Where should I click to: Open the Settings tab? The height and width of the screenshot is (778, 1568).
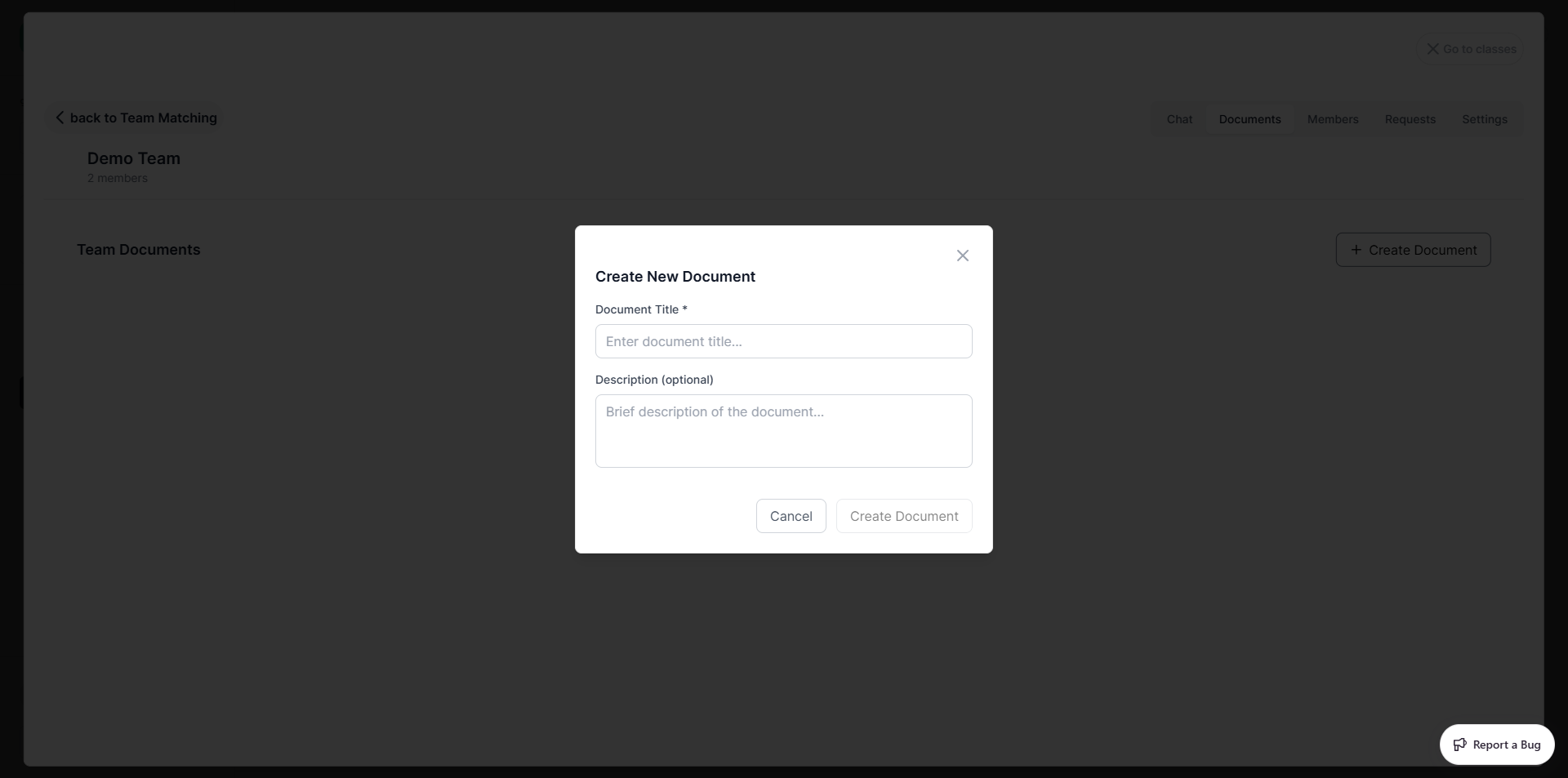[1484, 119]
